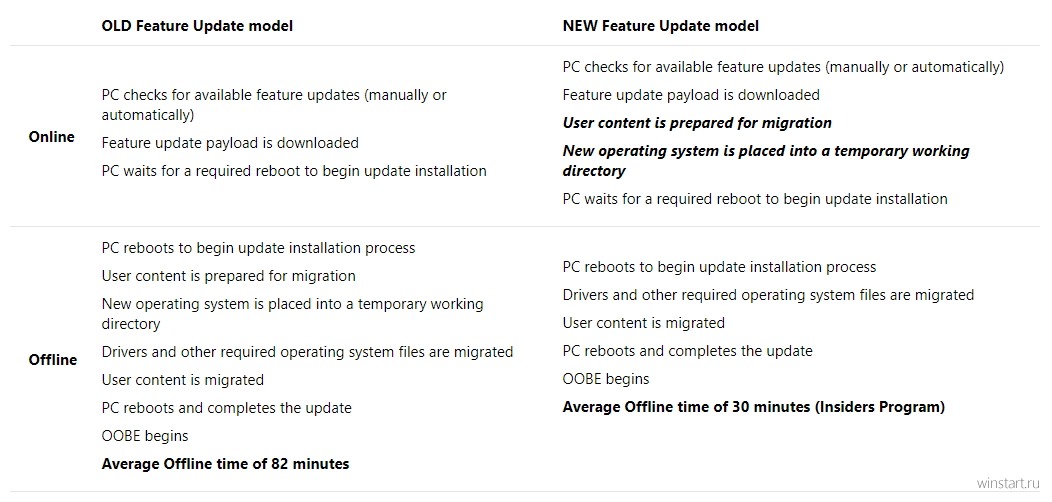This screenshot has width=1052, height=502.
Task: Click 'PC reboots and completes the update' in the OLD column
Action: click(x=227, y=407)
